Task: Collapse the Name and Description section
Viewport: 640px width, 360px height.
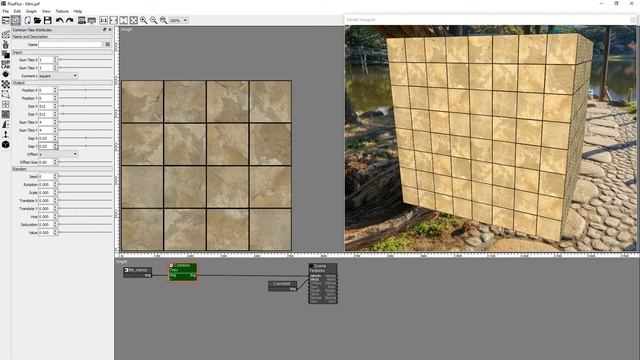Action: (x=62, y=37)
